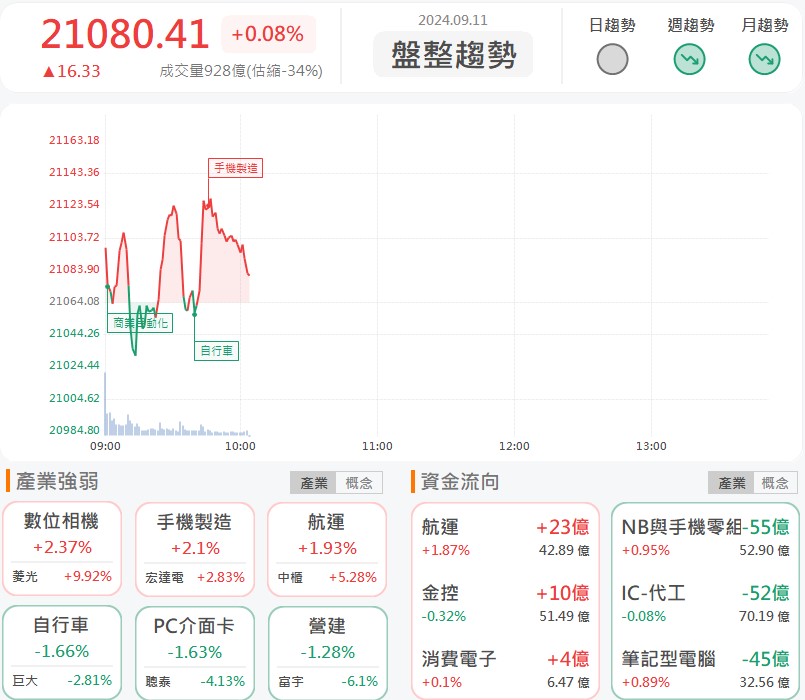Click the 金控 fund flow row
The image size is (805, 700).
pyautogui.click(x=505, y=603)
